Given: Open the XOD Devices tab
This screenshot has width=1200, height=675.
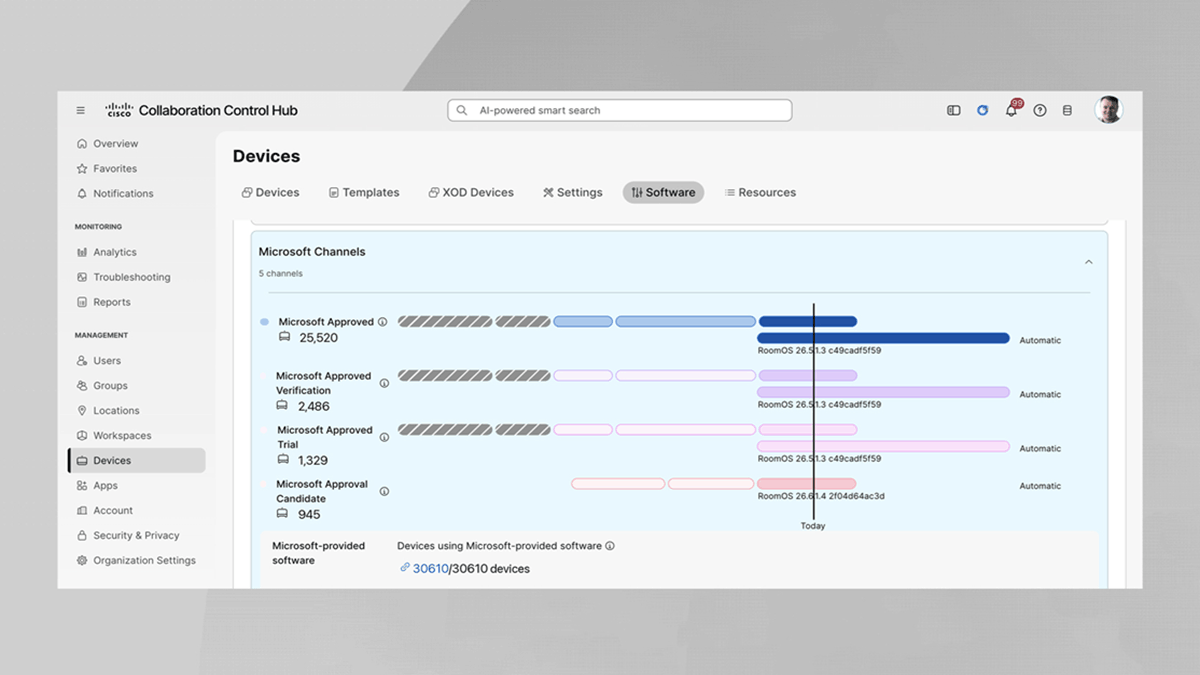Looking at the screenshot, I should [x=471, y=192].
